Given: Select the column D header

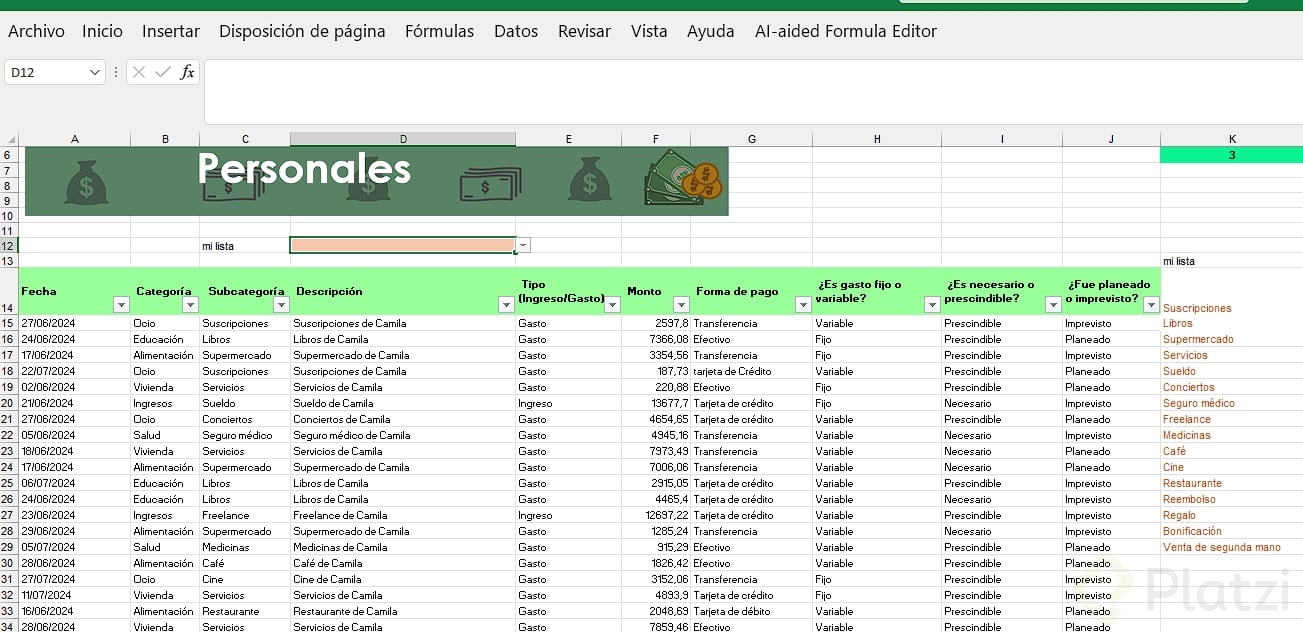Looking at the screenshot, I should pyautogui.click(x=403, y=139).
